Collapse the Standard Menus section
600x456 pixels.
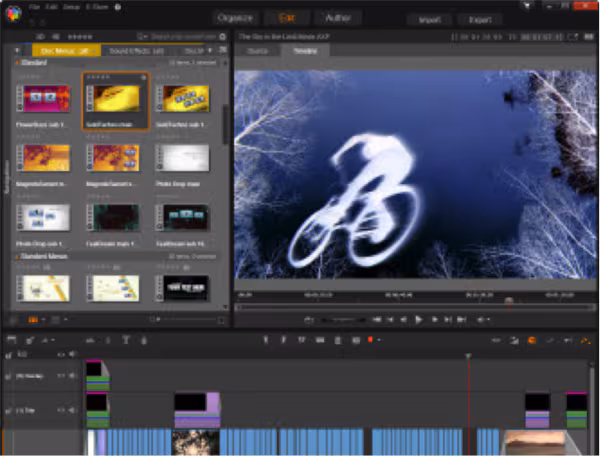tap(17, 256)
